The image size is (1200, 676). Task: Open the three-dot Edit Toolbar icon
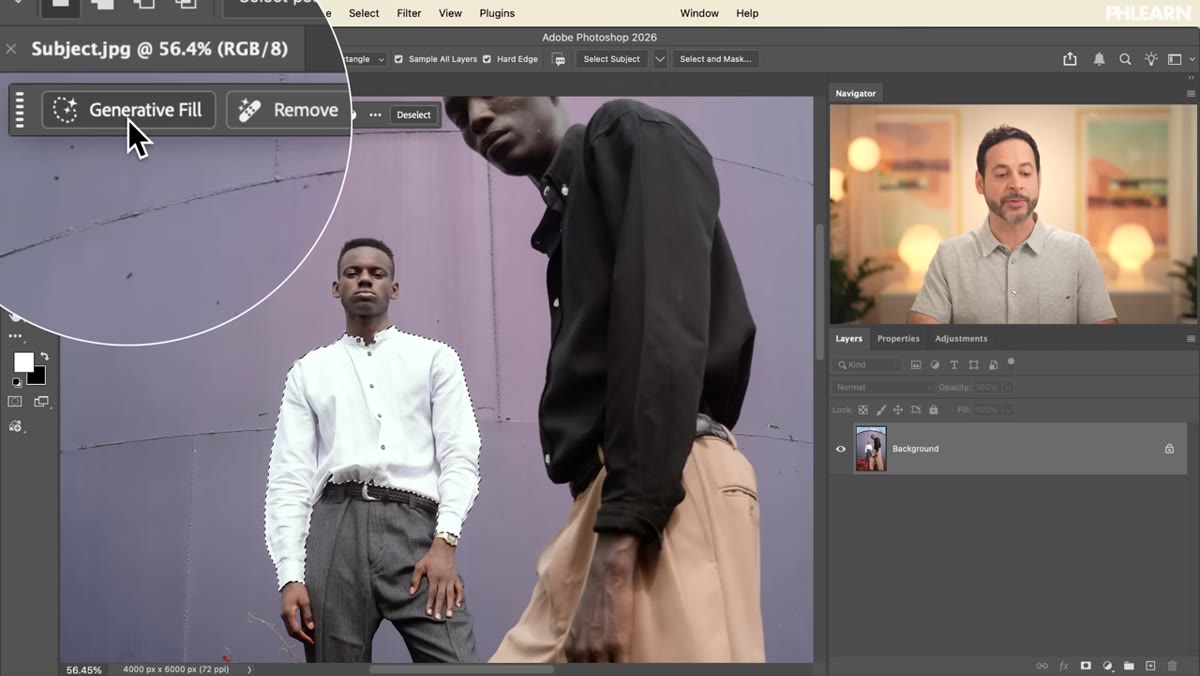click(15, 336)
